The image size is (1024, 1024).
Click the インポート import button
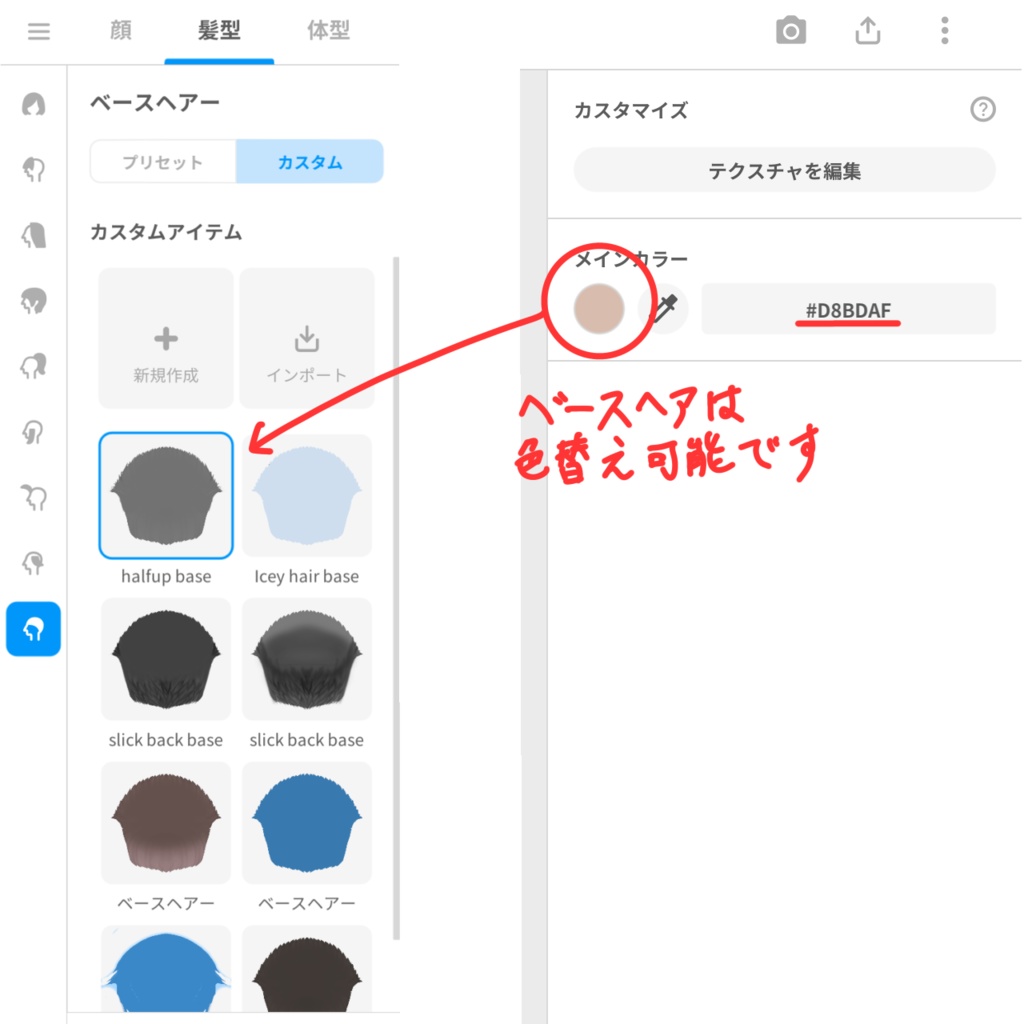[307, 337]
